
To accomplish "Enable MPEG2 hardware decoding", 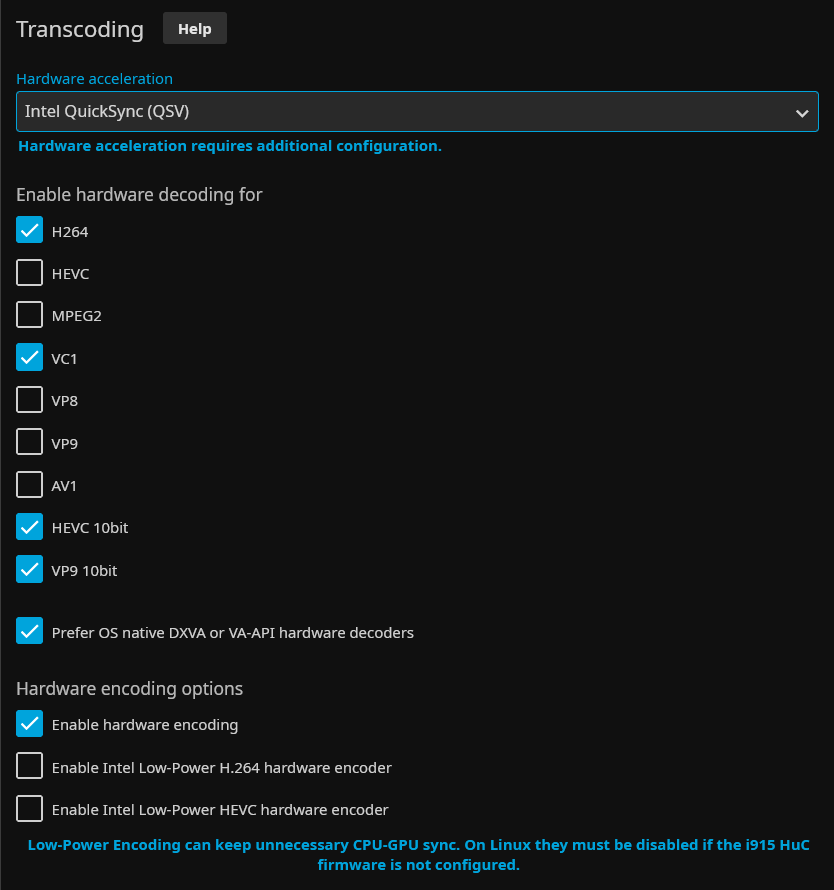I will pos(30,315).
